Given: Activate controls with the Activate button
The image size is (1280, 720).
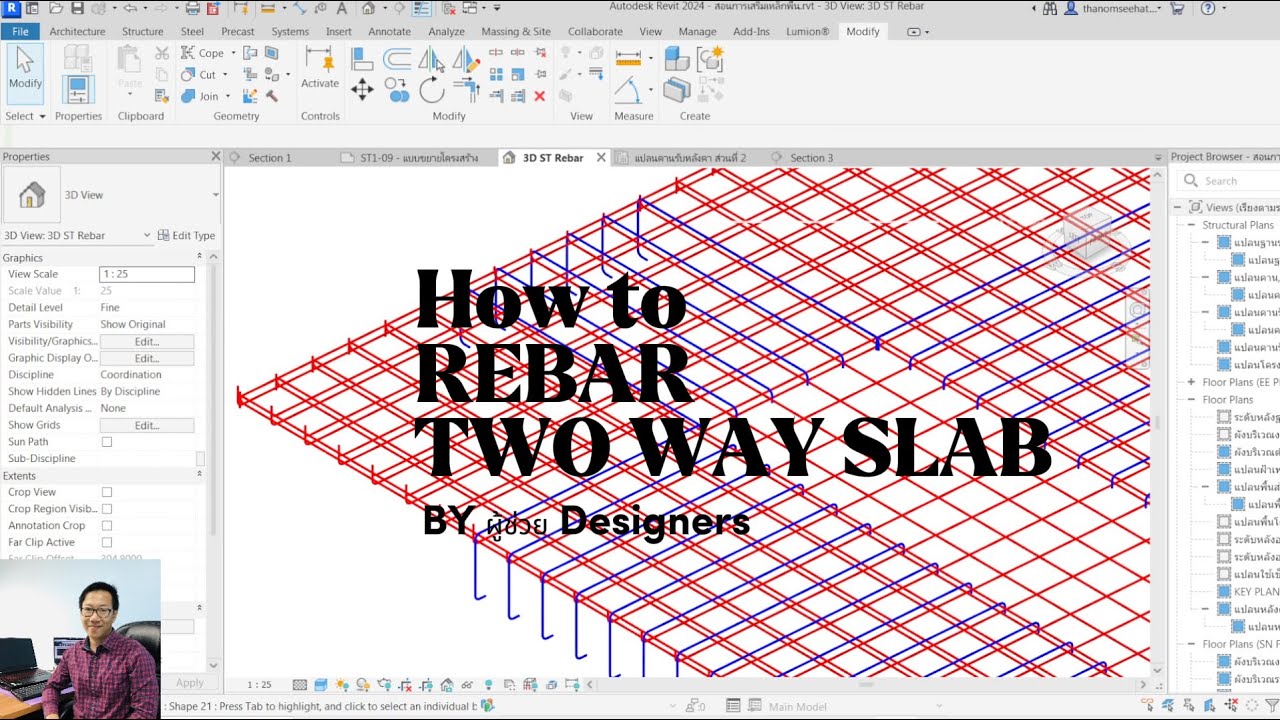Looking at the screenshot, I should pyautogui.click(x=320, y=70).
